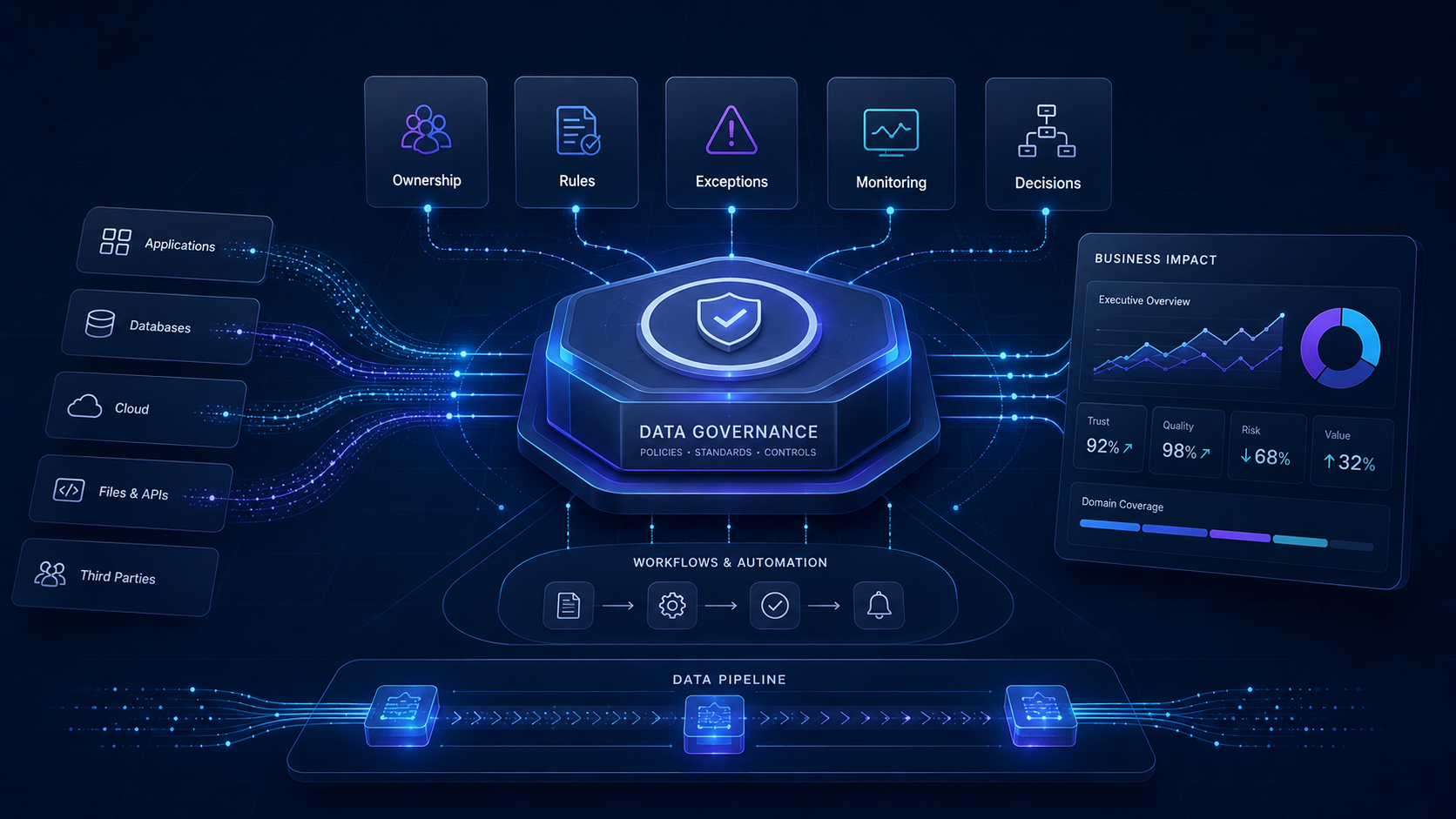This screenshot has height=819, width=1456.
Task: Click the BUSINESS IMPACT panel title
Action: (x=1156, y=259)
